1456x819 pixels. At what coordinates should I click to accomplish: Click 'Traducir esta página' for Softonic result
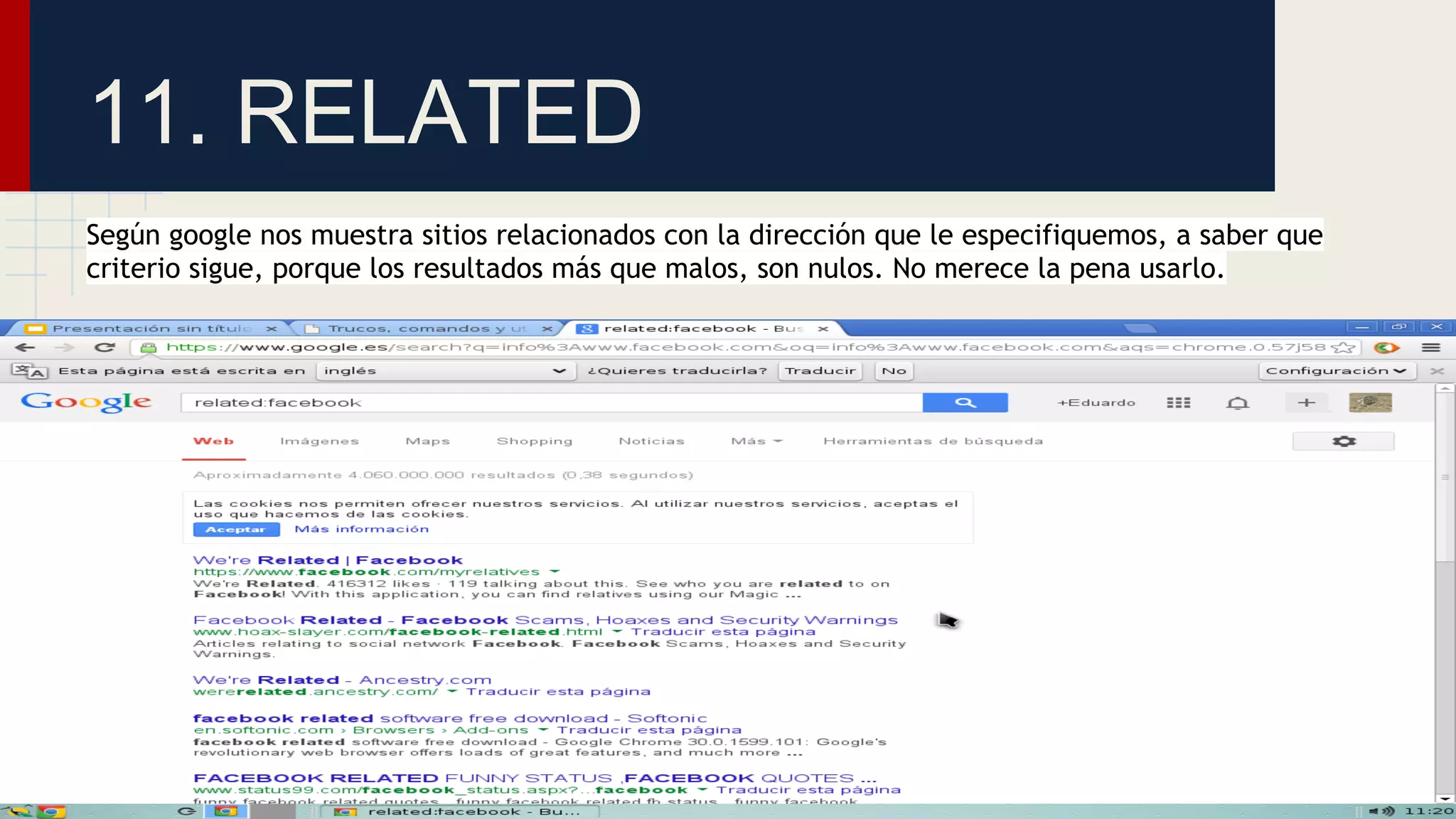point(649,729)
